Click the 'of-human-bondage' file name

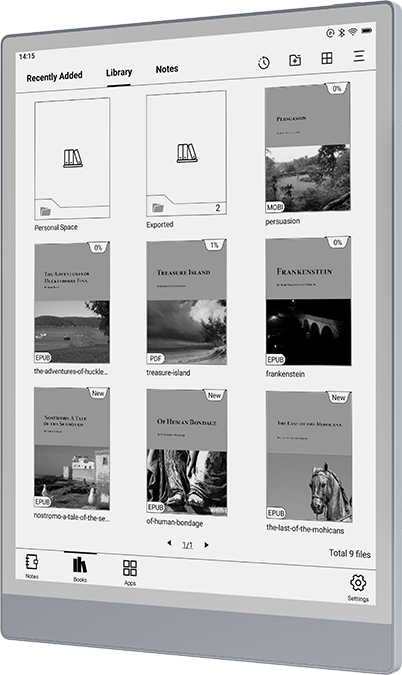click(x=175, y=523)
